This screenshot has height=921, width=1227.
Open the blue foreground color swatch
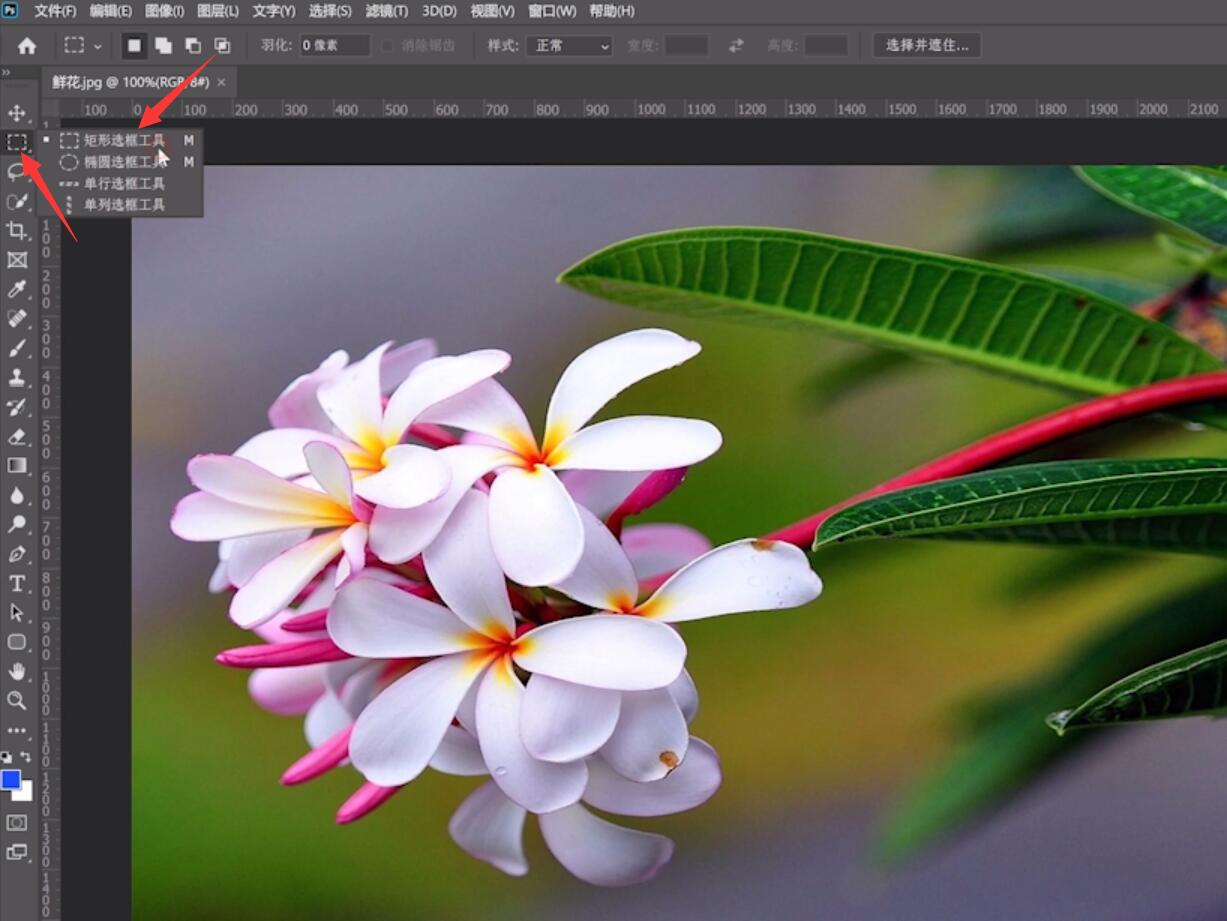pyautogui.click(x=11, y=780)
